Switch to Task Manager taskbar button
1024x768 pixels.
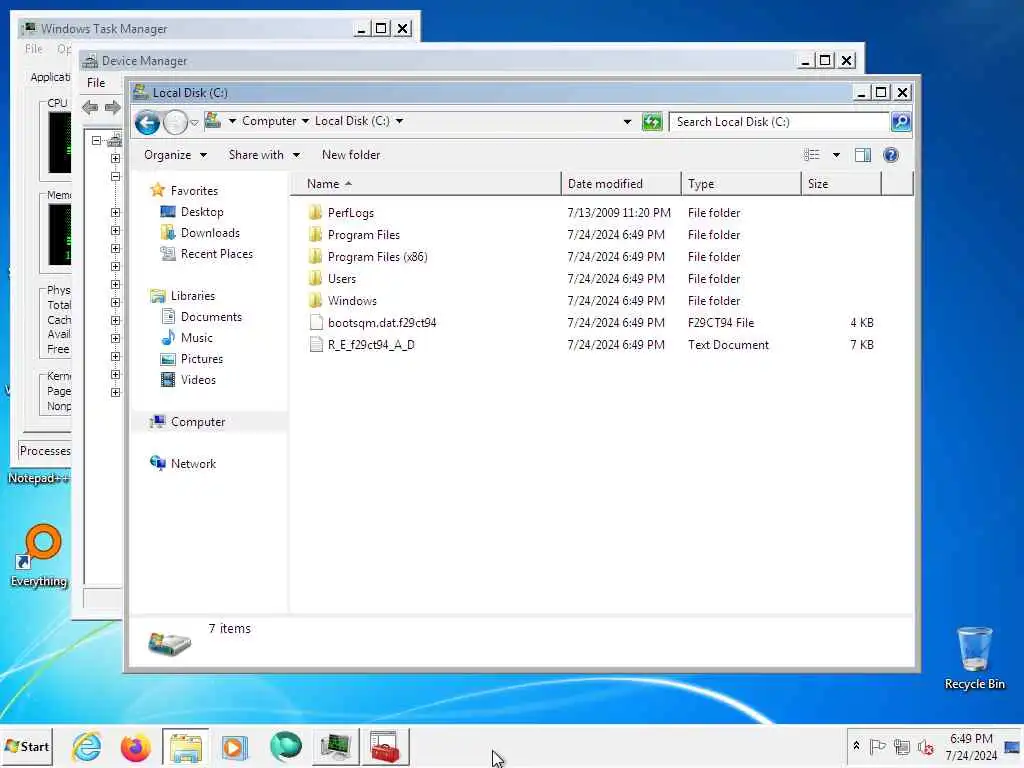(336, 746)
